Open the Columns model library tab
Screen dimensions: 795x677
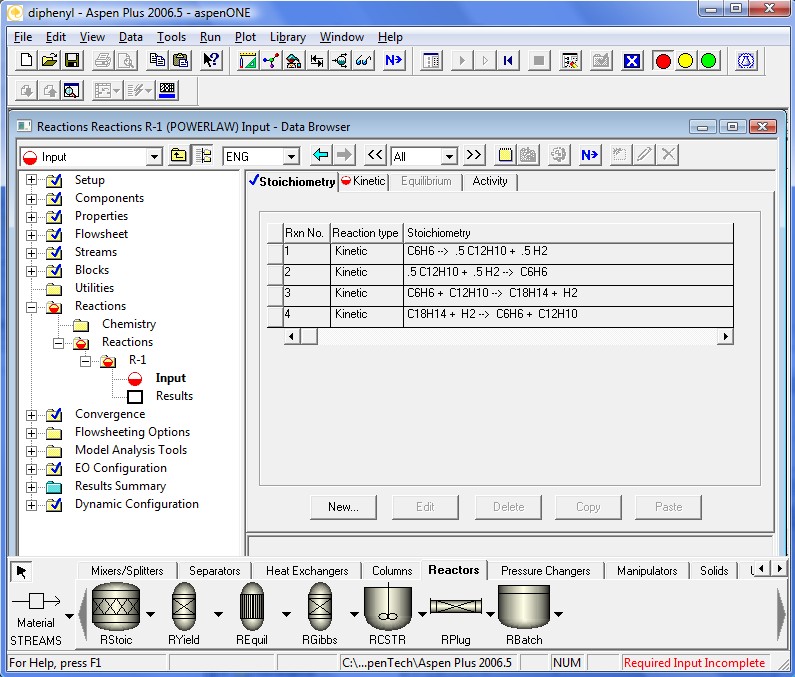click(x=392, y=571)
